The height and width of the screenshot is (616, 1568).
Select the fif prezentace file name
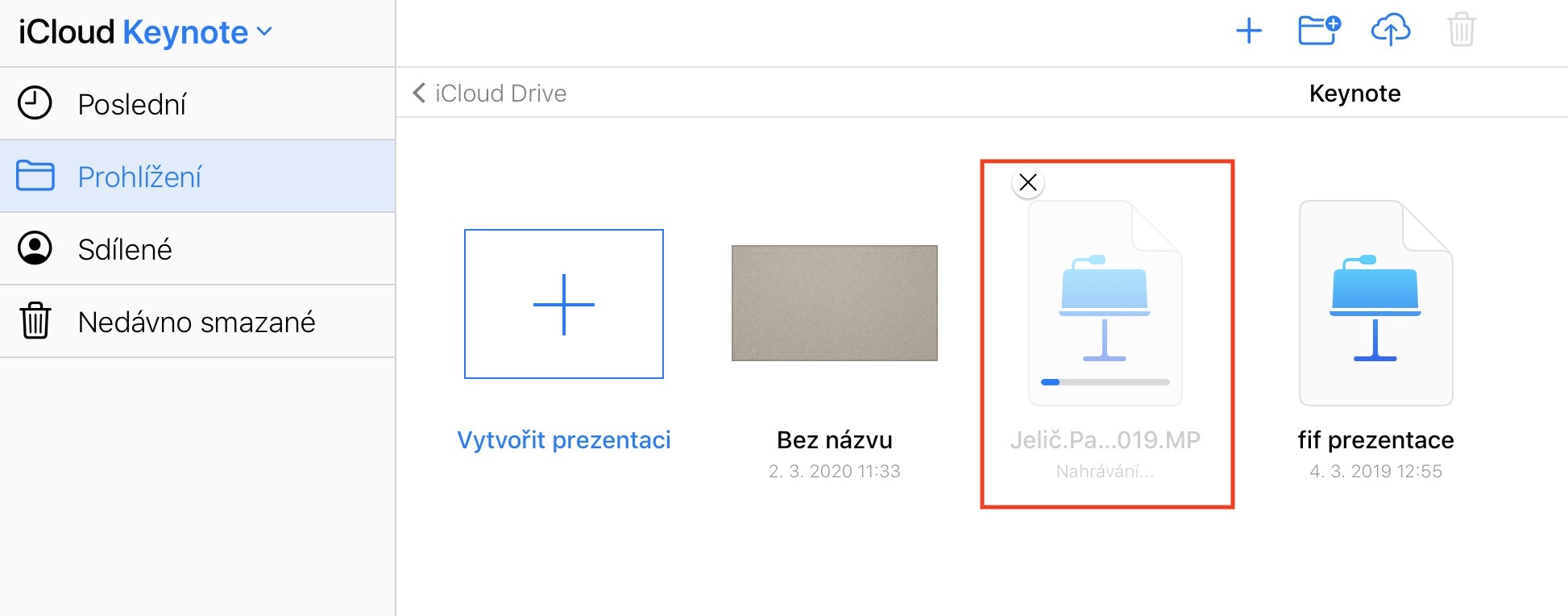(1376, 440)
